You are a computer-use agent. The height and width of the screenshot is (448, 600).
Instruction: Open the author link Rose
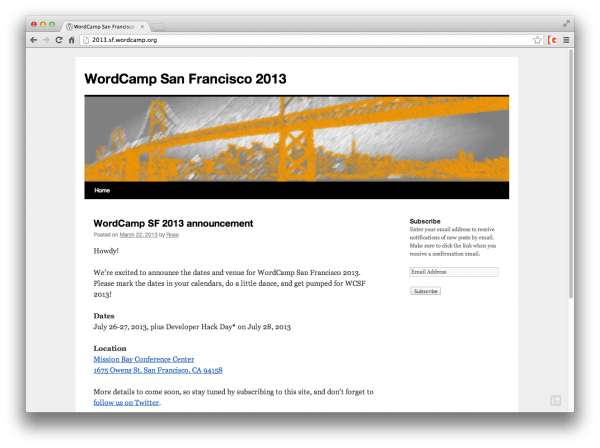point(172,235)
